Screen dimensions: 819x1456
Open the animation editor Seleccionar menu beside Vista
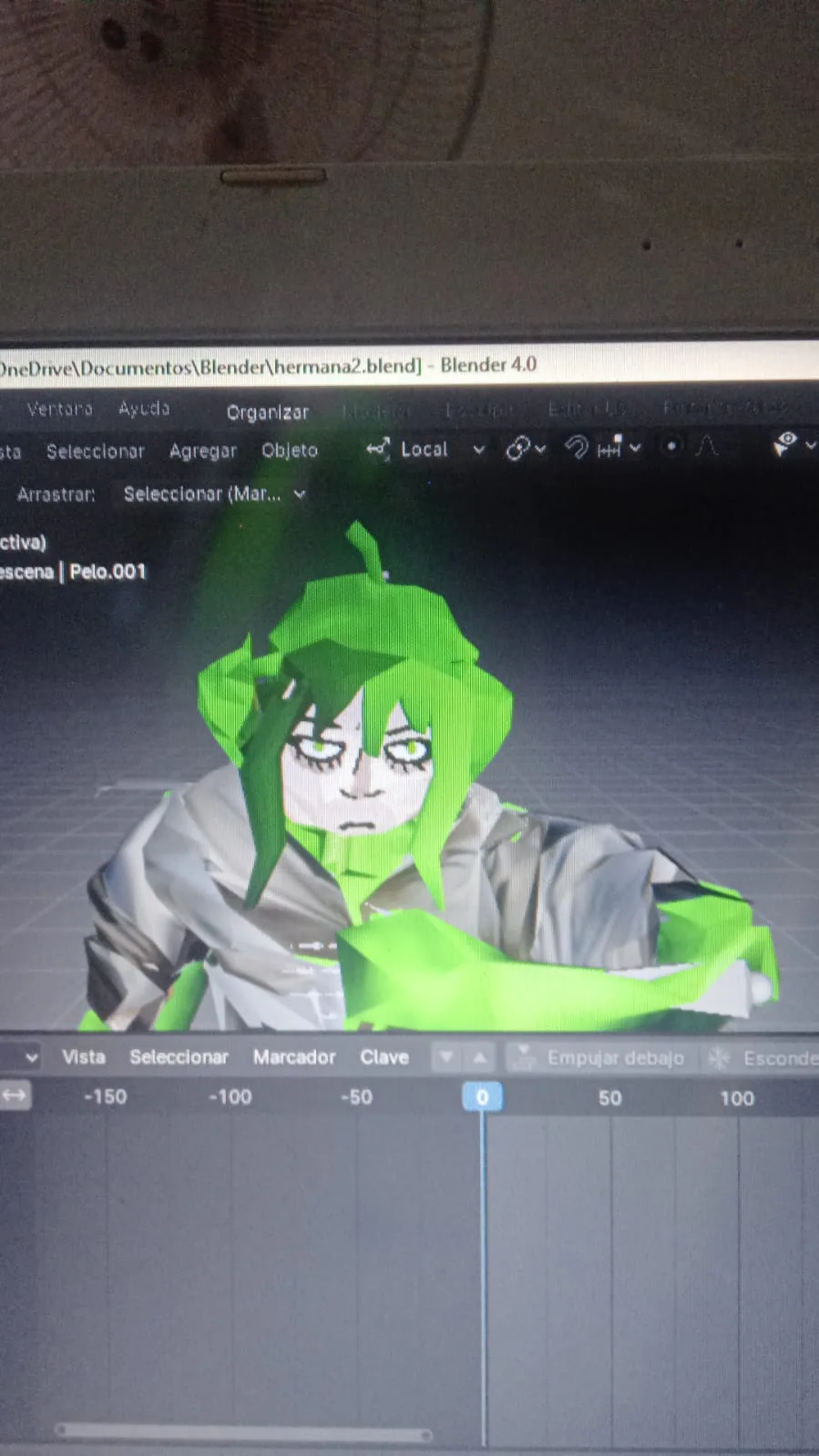(179, 1057)
